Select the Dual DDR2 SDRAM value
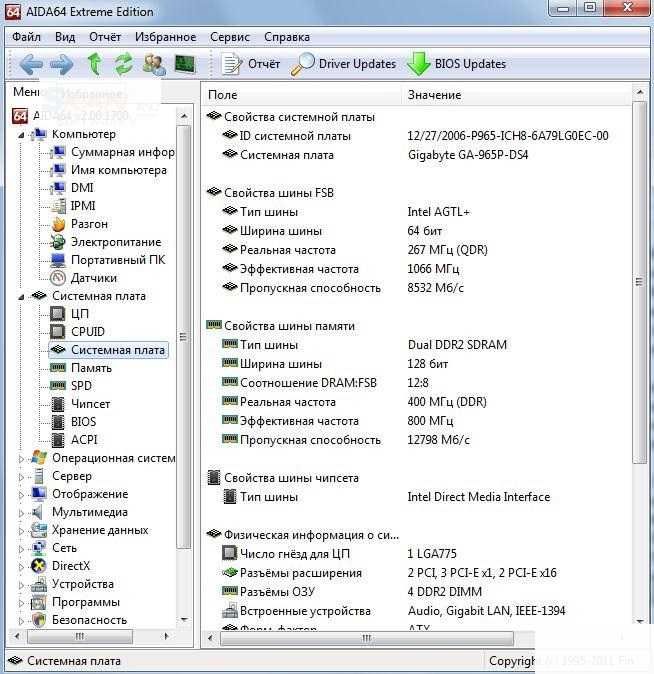Viewport: 654px width, 674px height. click(x=457, y=345)
